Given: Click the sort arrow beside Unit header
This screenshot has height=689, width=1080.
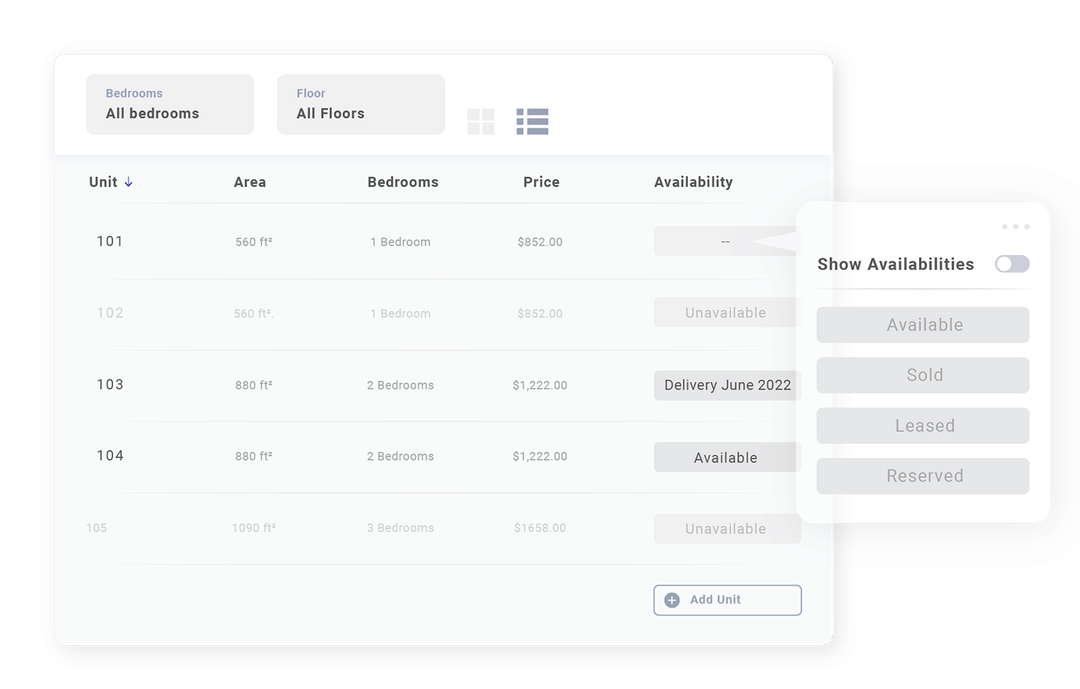Looking at the screenshot, I should 130,182.
